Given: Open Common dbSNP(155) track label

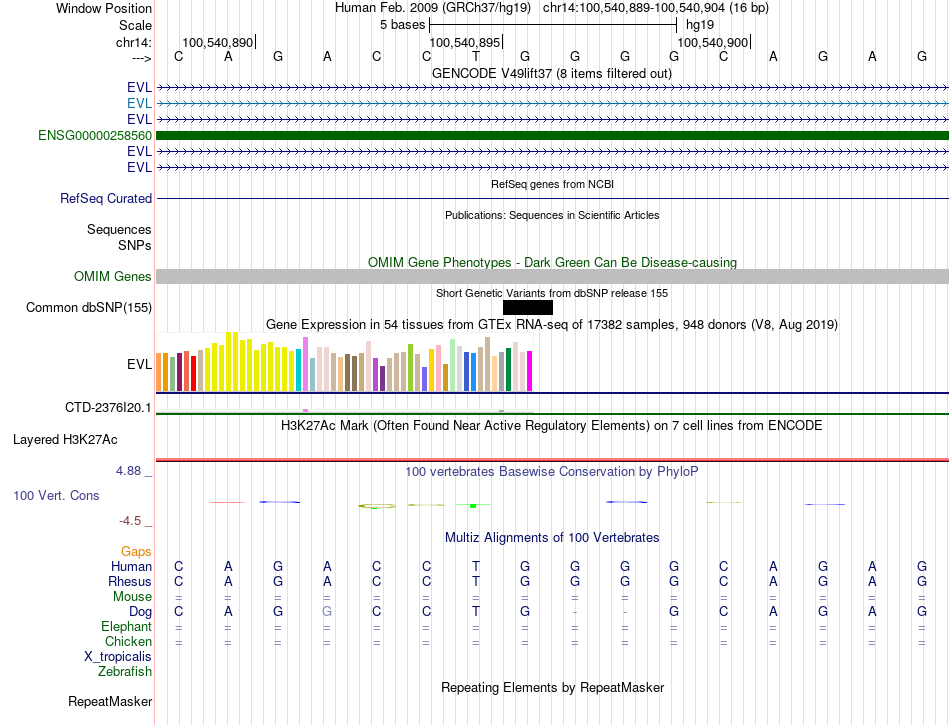Looking at the screenshot, I should pyautogui.click(x=89, y=308).
